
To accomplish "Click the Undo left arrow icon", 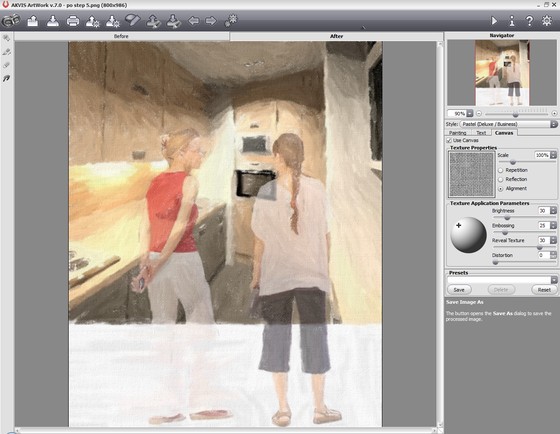I will 193,21.
